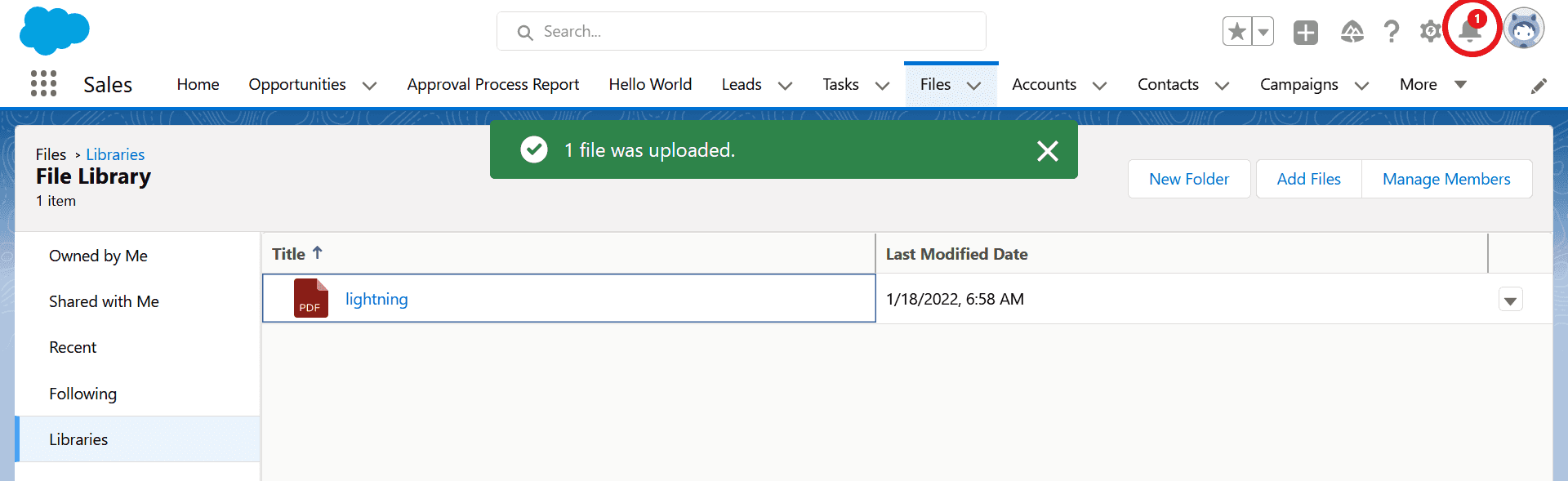Click the Salesforce cloud logo
The height and width of the screenshot is (481, 1568).
pyautogui.click(x=55, y=31)
